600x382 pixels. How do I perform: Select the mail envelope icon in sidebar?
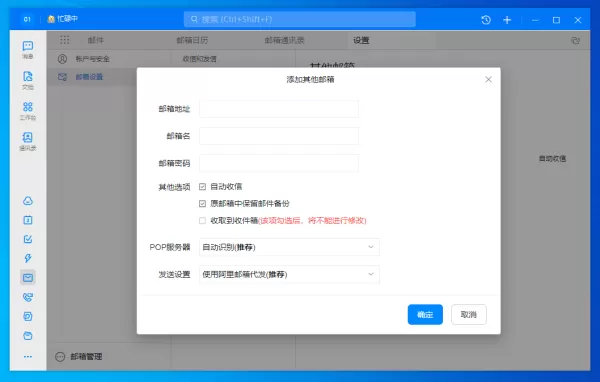[28, 278]
